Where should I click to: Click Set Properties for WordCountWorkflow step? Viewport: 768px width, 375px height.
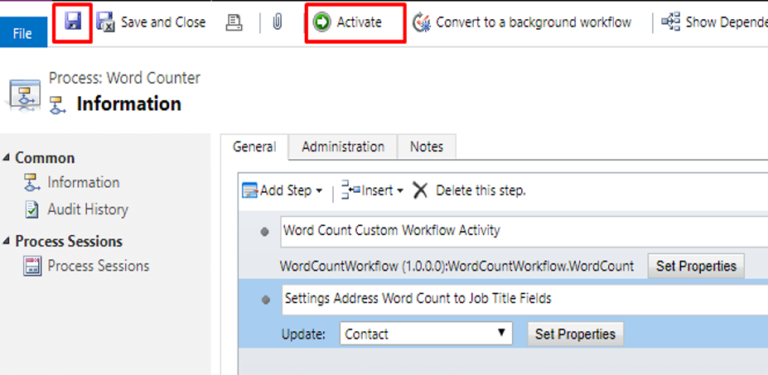pos(696,266)
